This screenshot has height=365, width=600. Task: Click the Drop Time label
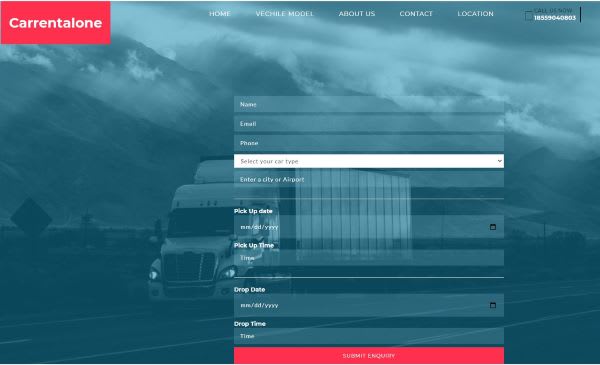point(250,324)
